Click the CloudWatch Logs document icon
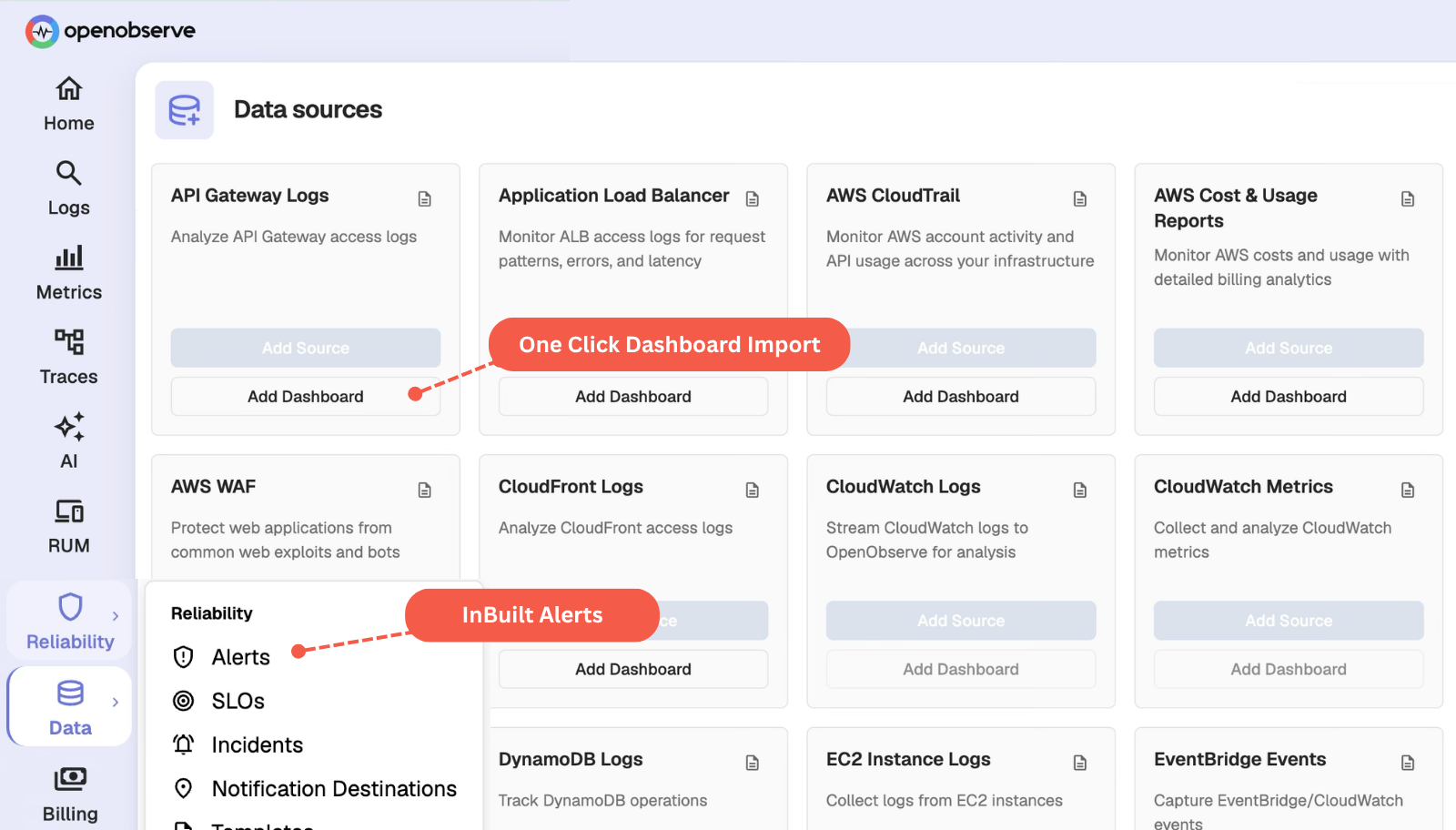 pyautogui.click(x=1080, y=490)
